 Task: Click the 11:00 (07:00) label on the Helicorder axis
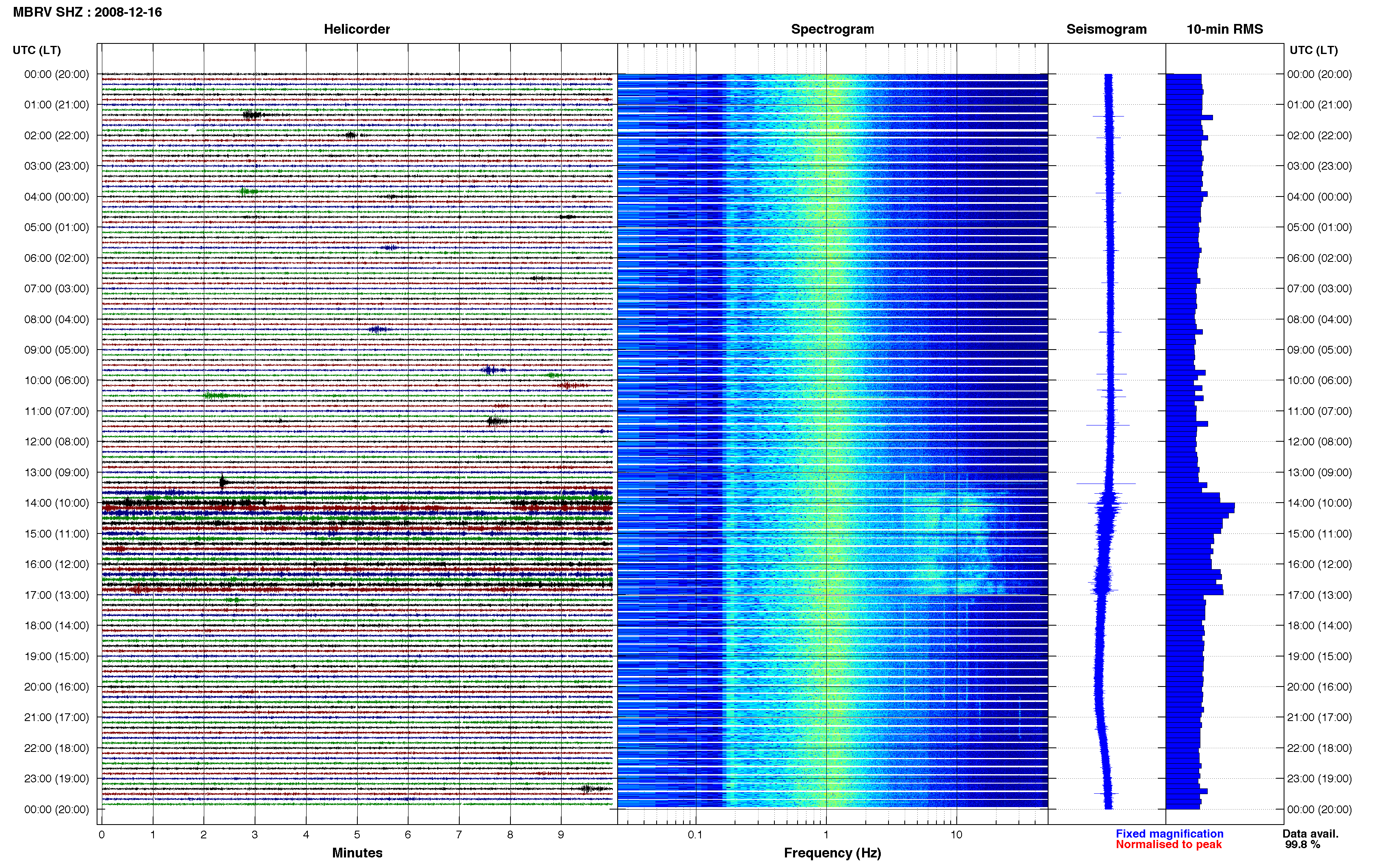[57, 411]
